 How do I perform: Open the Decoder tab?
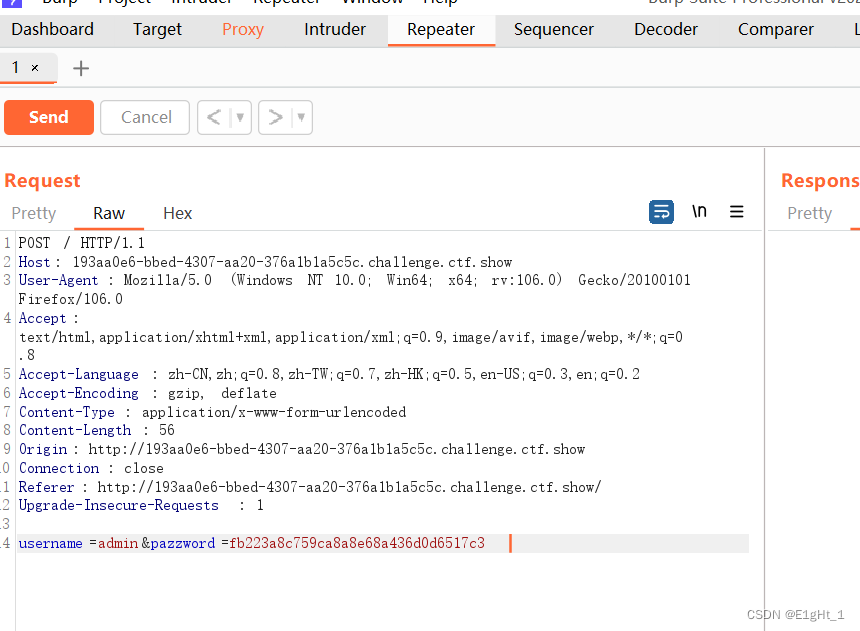coord(666,29)
